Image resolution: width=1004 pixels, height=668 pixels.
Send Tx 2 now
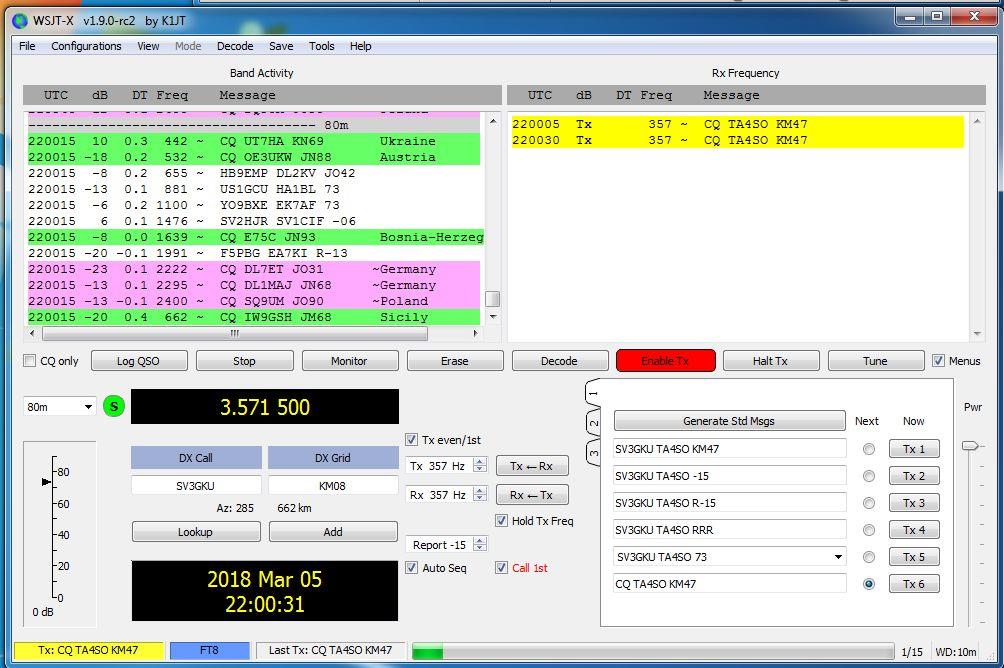click(x=914, y=476)
